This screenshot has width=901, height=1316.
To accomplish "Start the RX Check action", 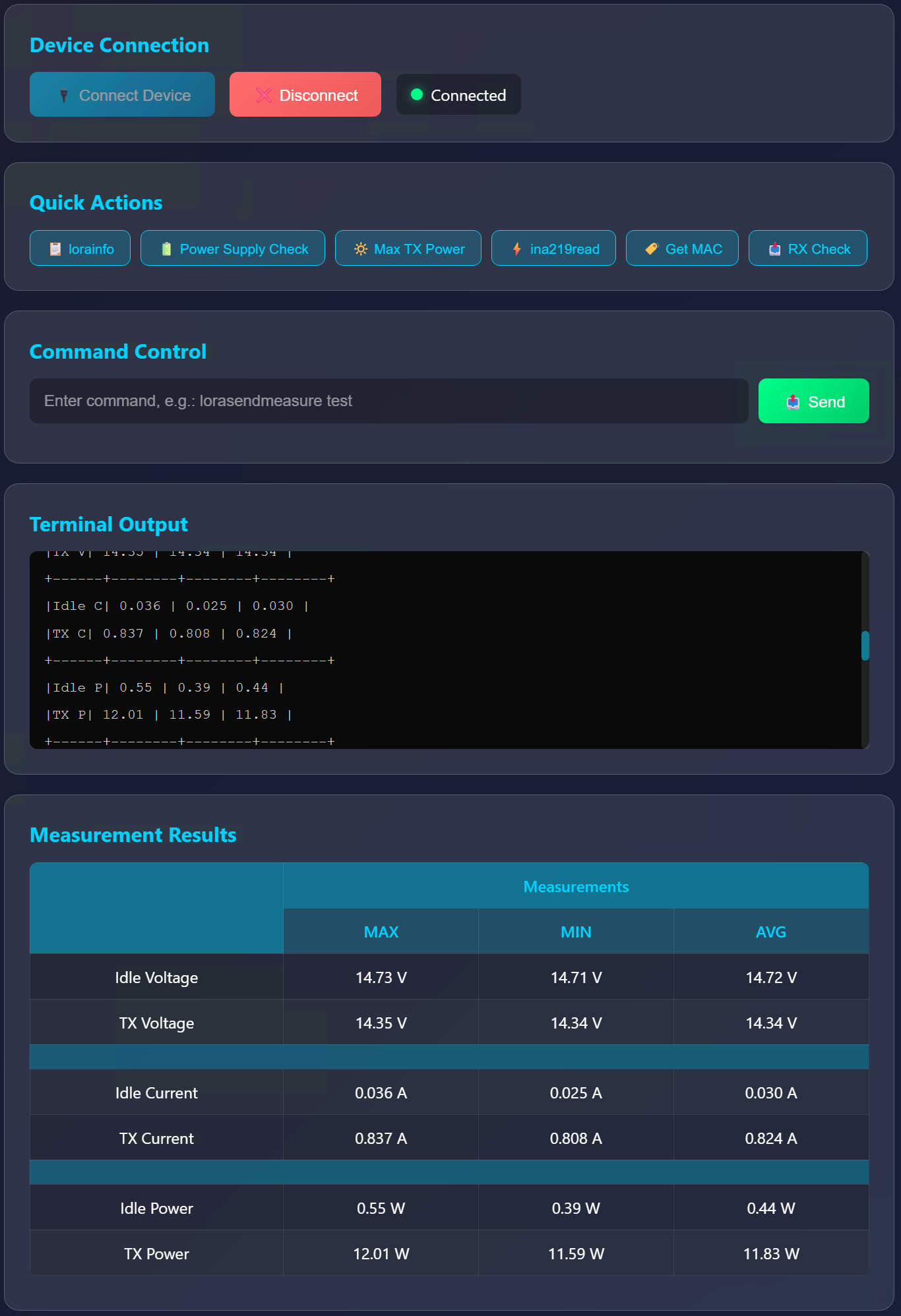I will [808, 248].
